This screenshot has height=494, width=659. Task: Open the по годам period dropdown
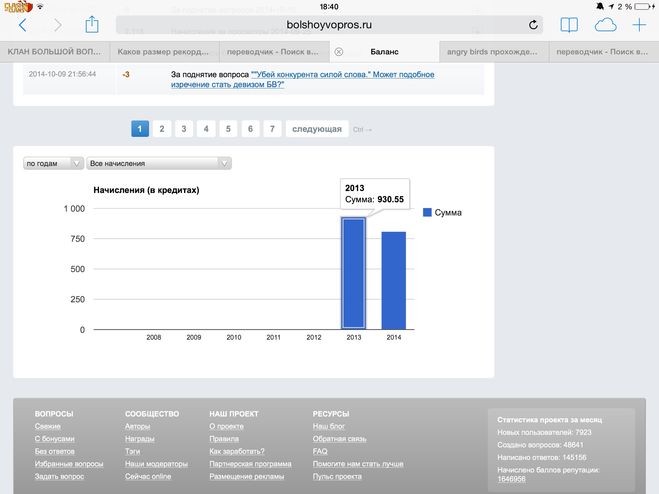pyautogui.click(x=53, y=163)
